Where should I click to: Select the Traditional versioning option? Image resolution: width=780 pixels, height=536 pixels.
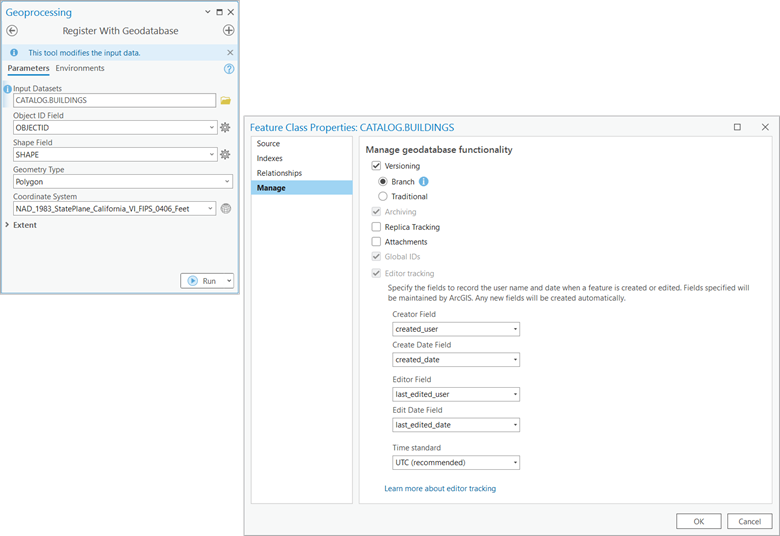383,197
